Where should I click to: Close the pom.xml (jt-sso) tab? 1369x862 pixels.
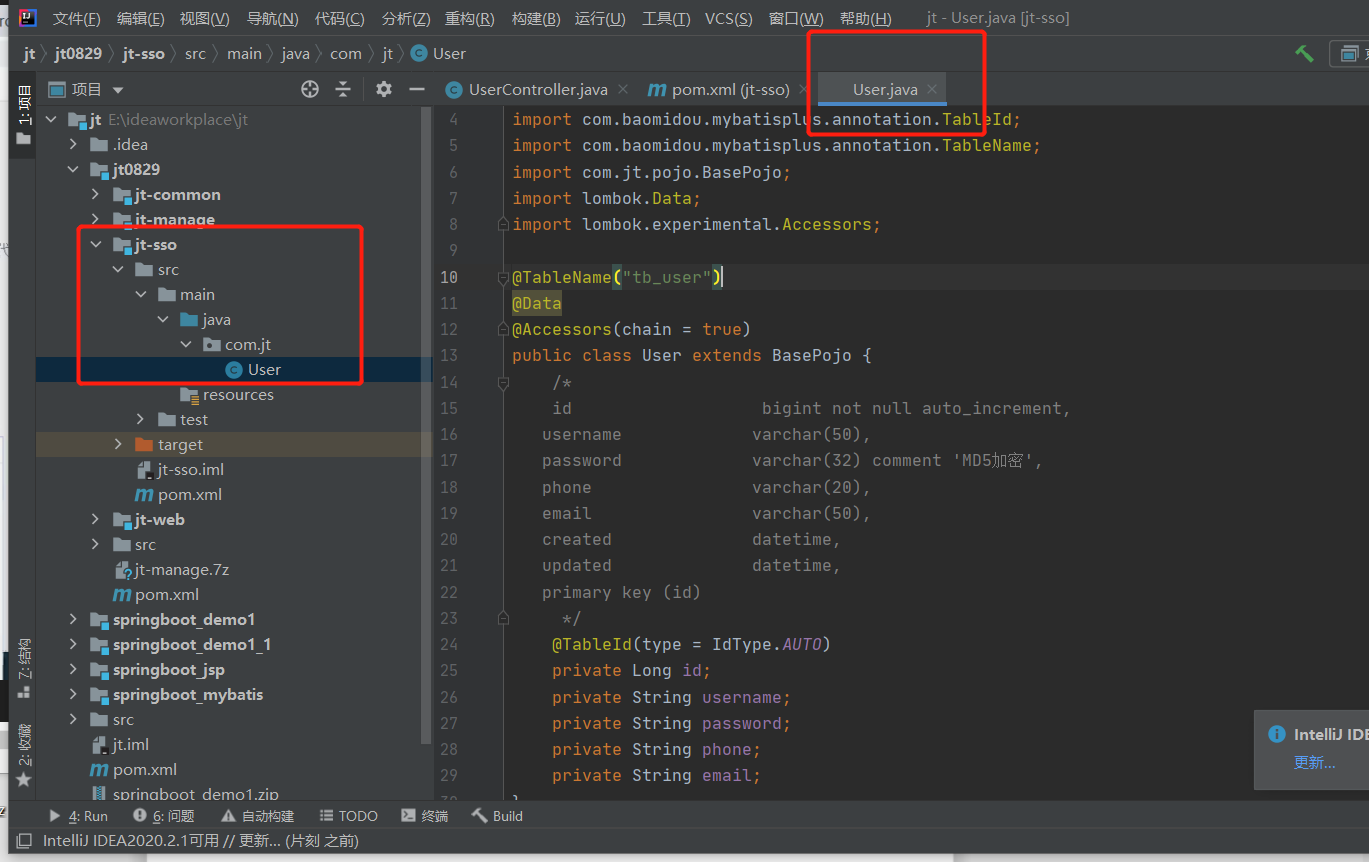[805, 90]
